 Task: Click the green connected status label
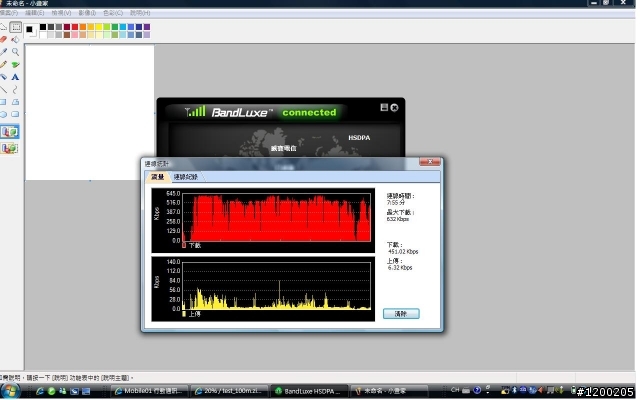[x=310, y=113]
